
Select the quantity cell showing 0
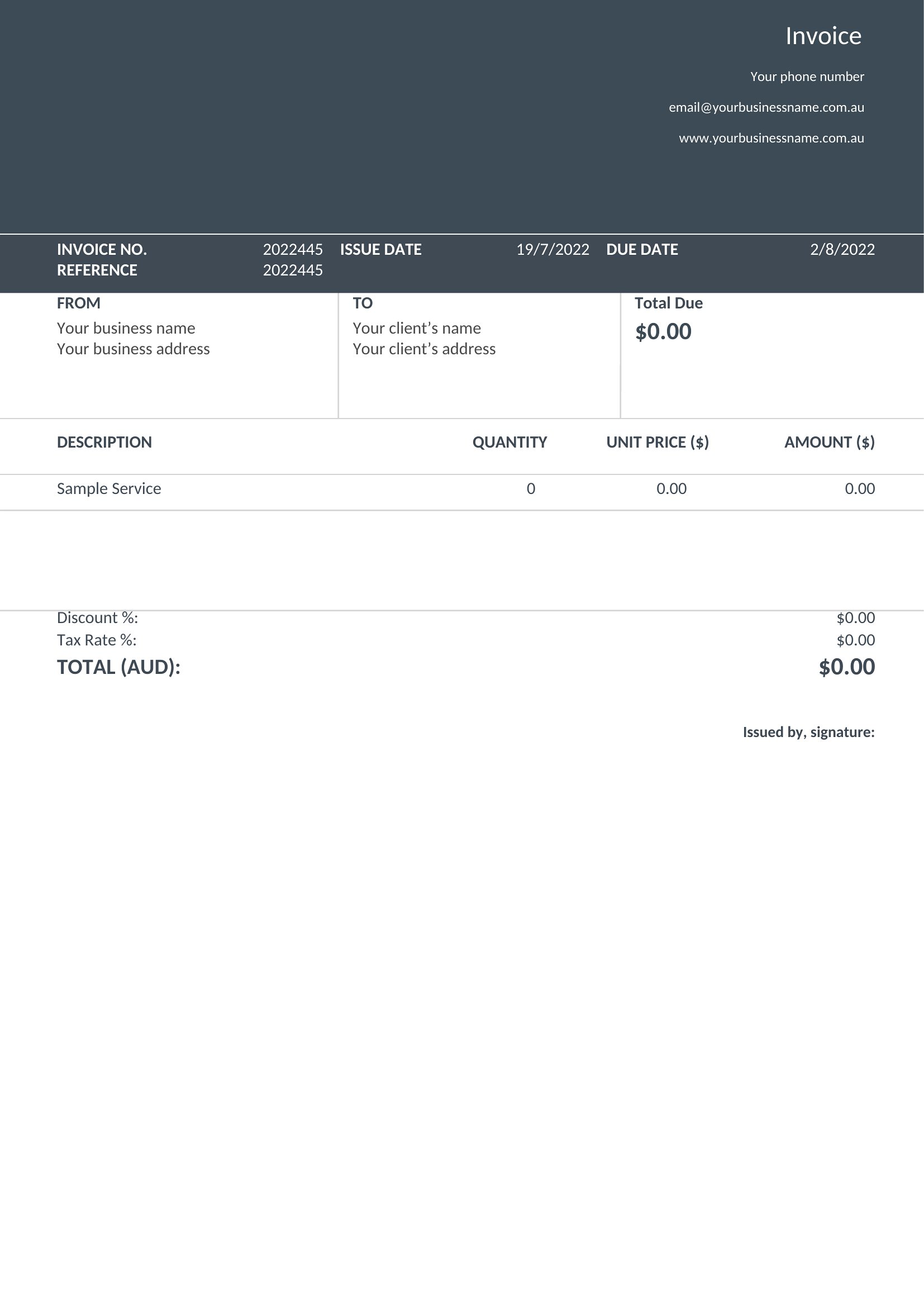(531, 488)
